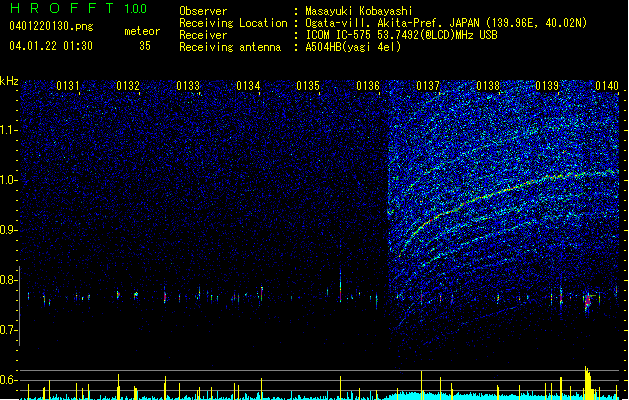Click the 0137 time marker
Image resolution: width=629 pixels, height=400 pixels.
428,86
